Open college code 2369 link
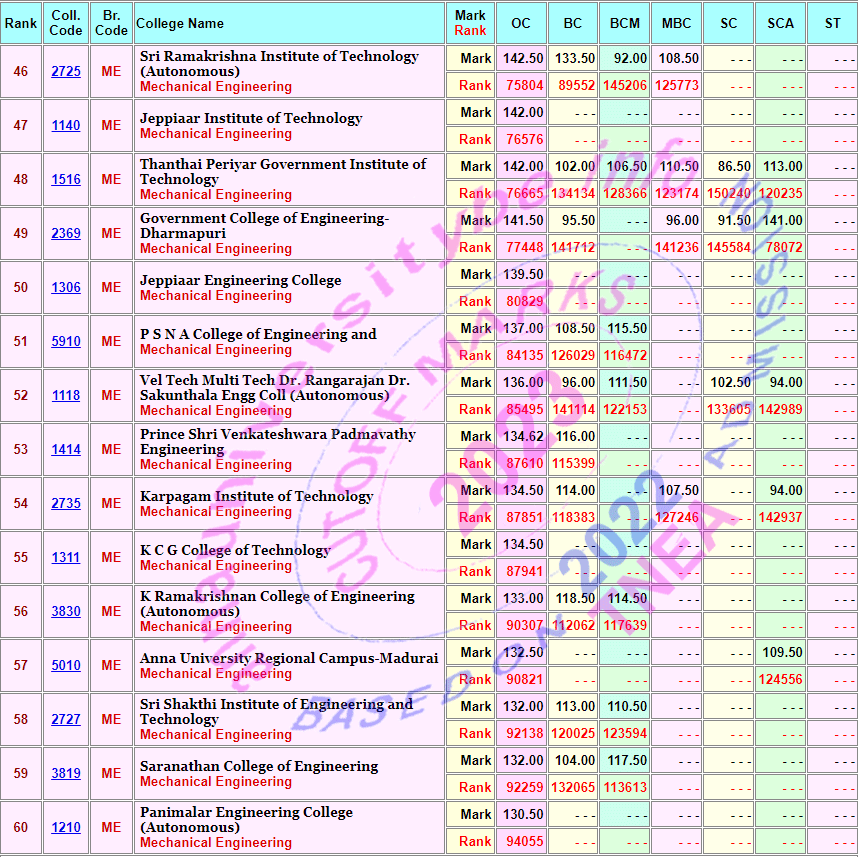Viewport: 858px width, 857px height. (66, 234)
